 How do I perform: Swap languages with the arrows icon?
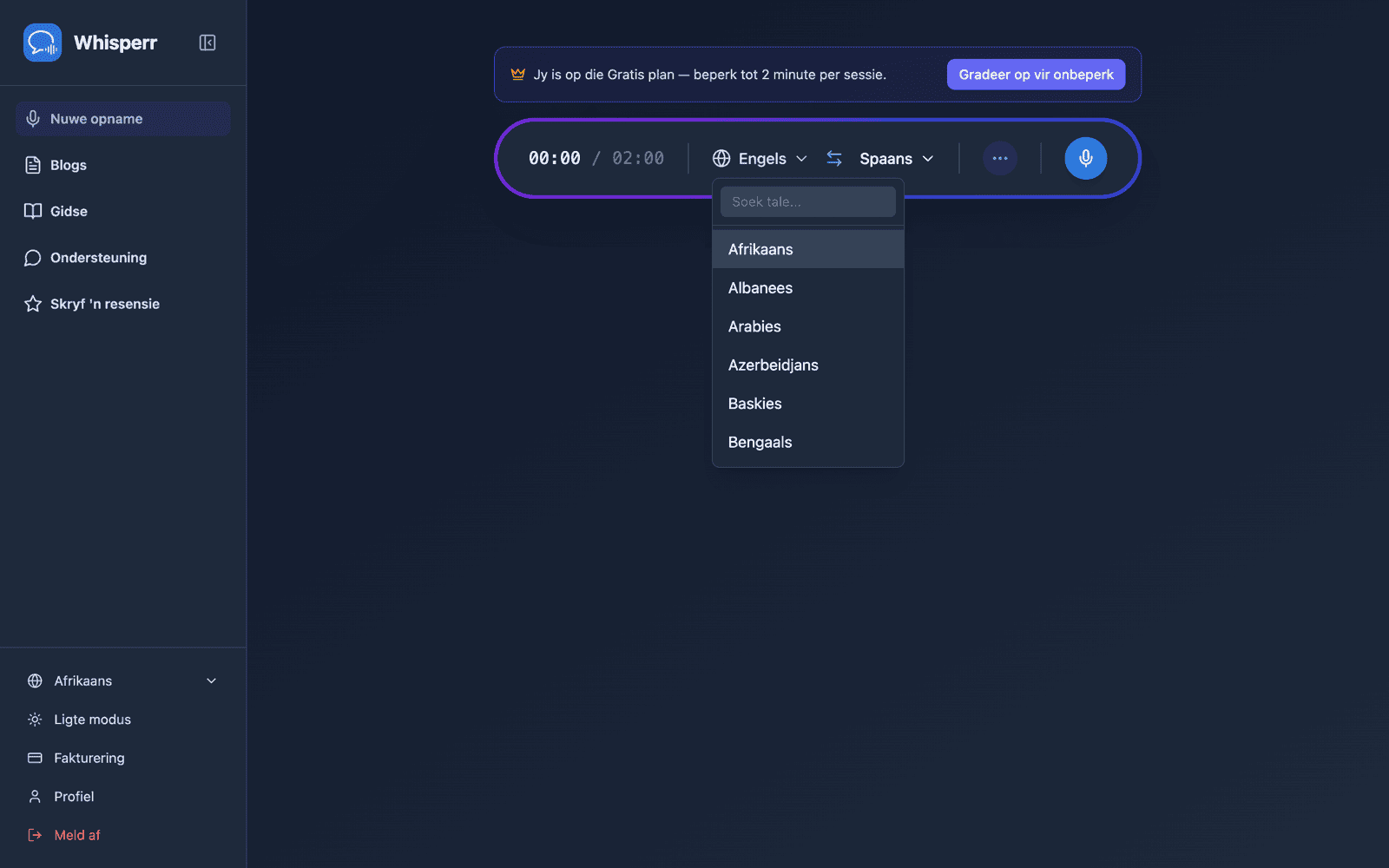coord(834,158)
